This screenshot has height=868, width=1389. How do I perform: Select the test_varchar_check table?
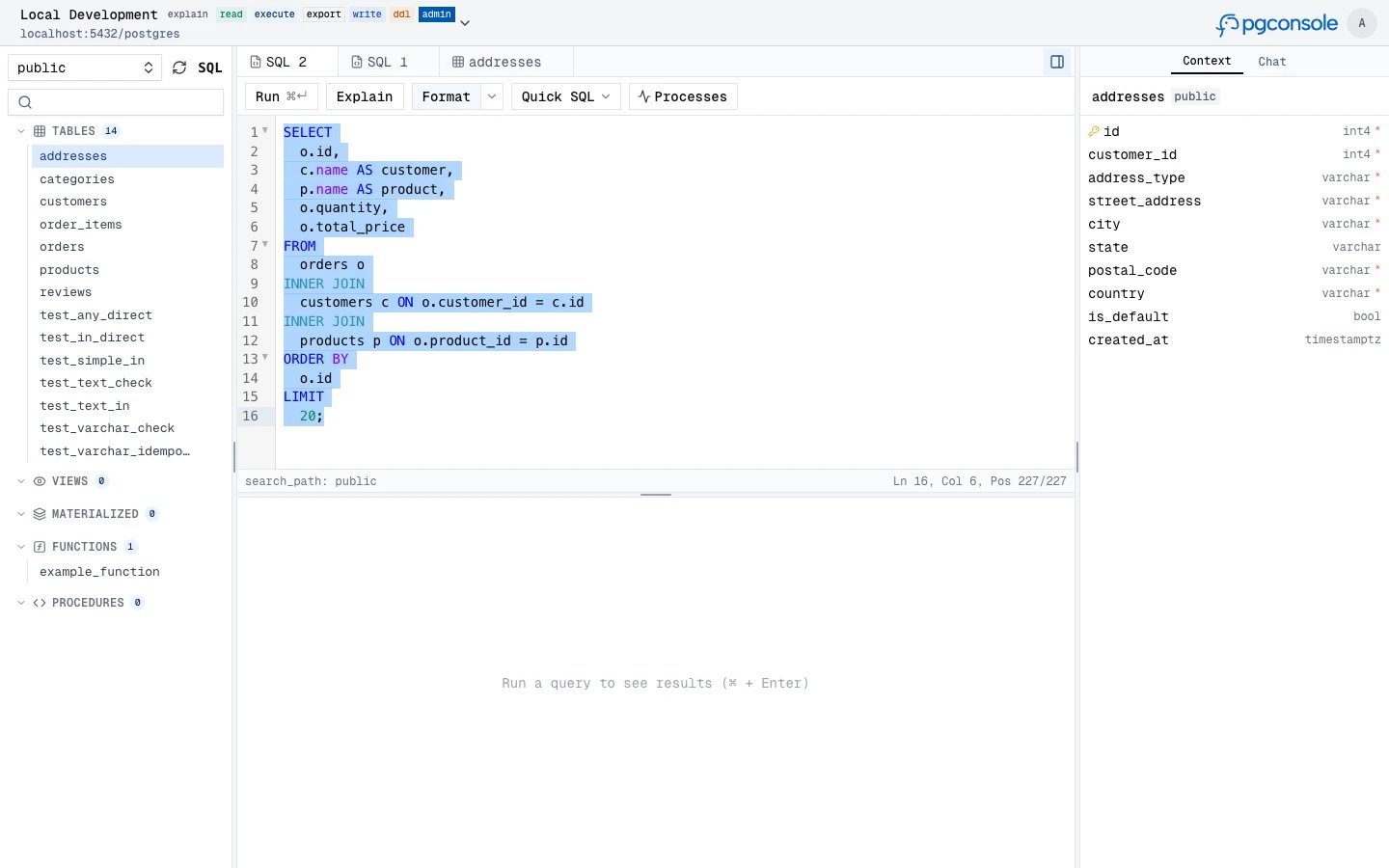tap(127, 428)
